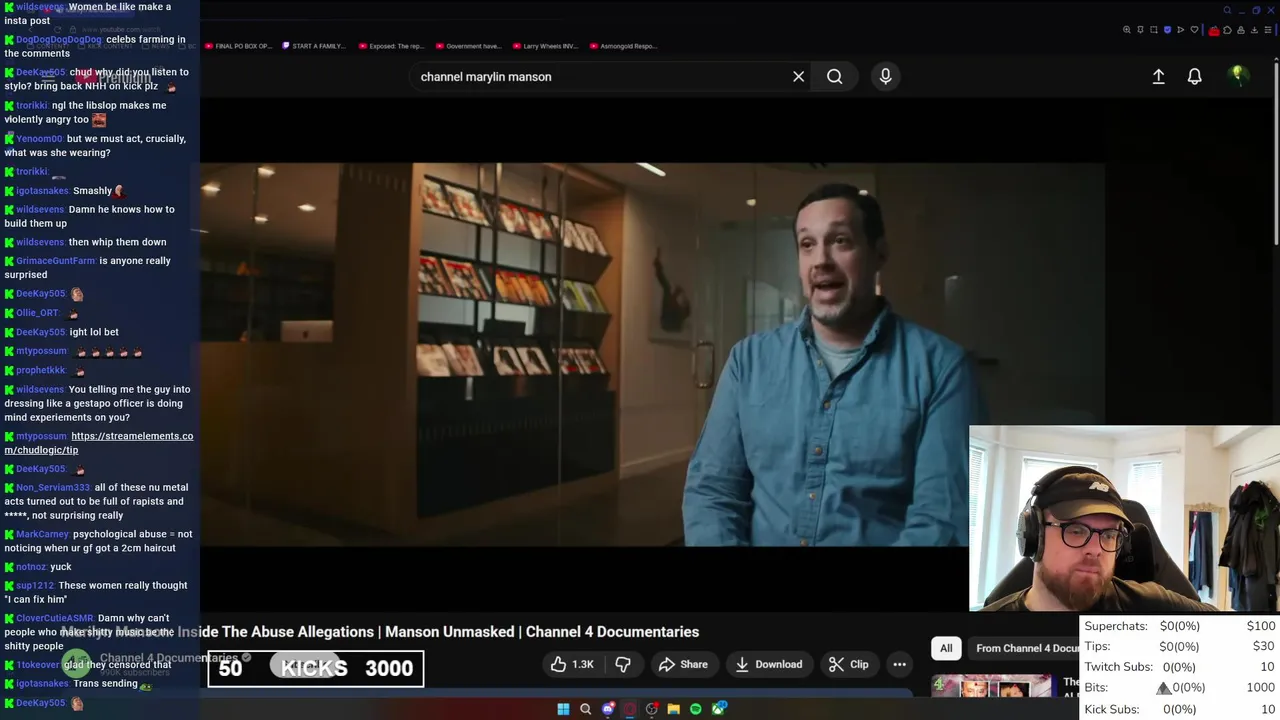Image resolution: width=1280 pixels, height=720 pixels.
Task: Open the FINAL PO BOX OP... bookmark
Action: [239, 46]
